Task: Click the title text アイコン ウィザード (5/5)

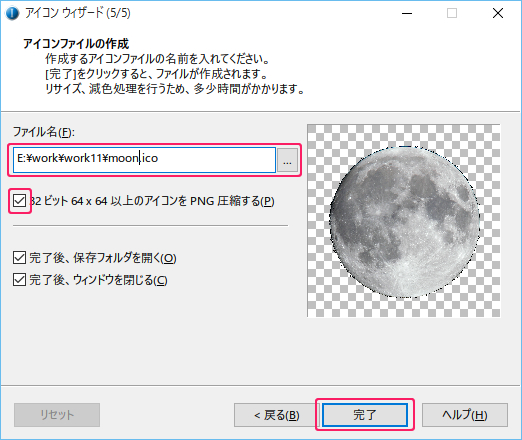Action: point(78,13)
